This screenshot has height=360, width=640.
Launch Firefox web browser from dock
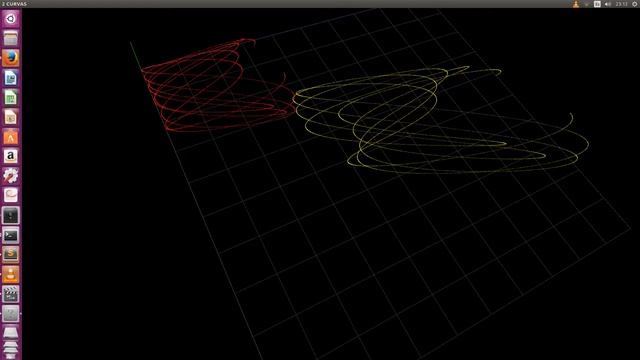click(x=11, y=58)
